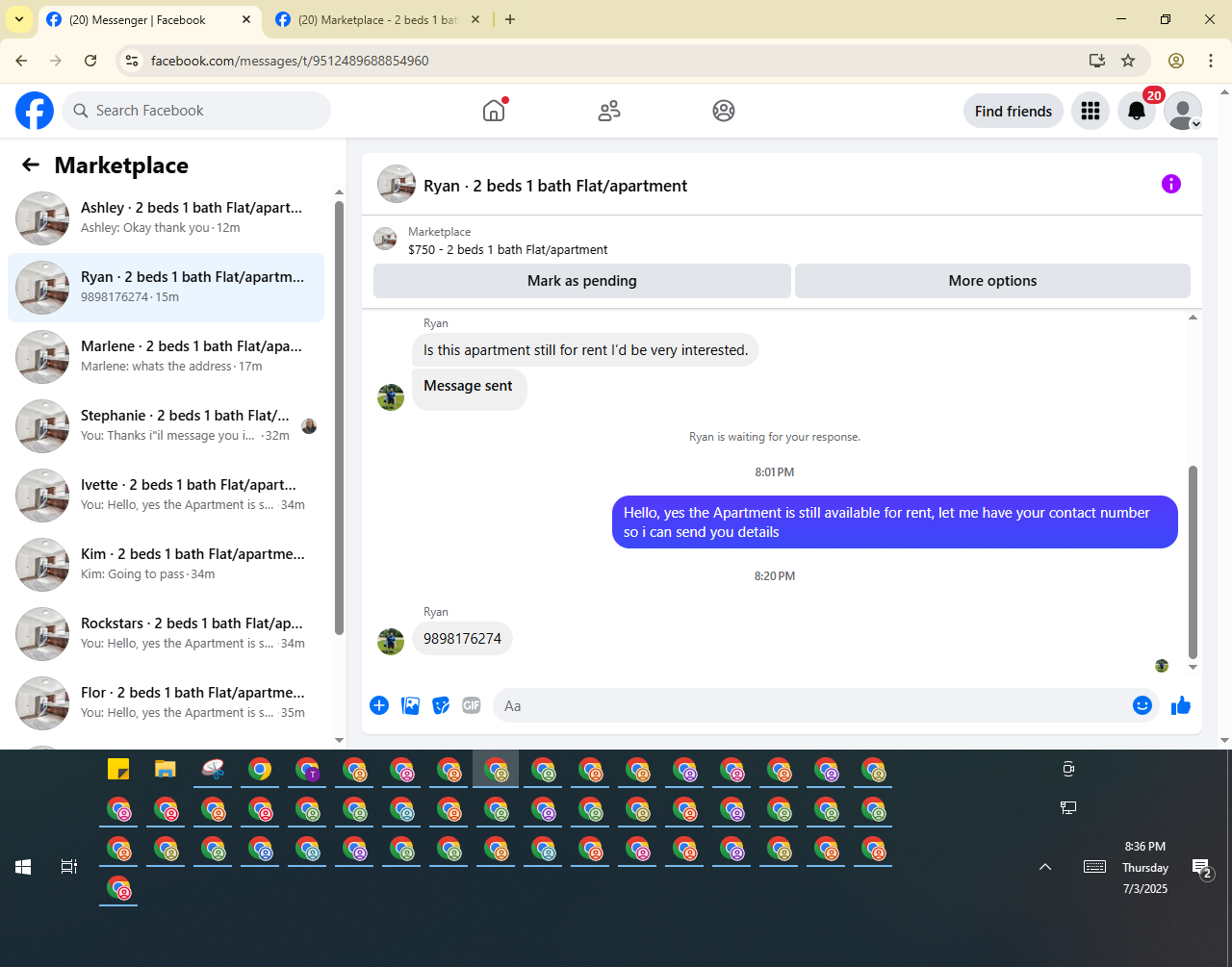1232x967 pixels.
Task: Navigate back in the browser
Action: pos(21,61)
